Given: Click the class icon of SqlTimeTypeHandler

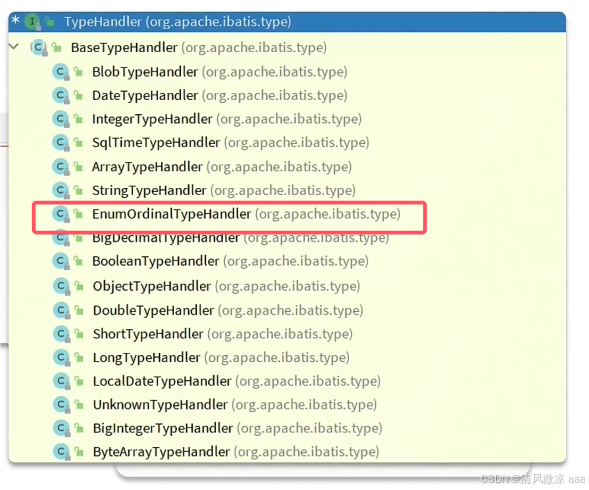Looking at the screenshot, I should (60, 143).
